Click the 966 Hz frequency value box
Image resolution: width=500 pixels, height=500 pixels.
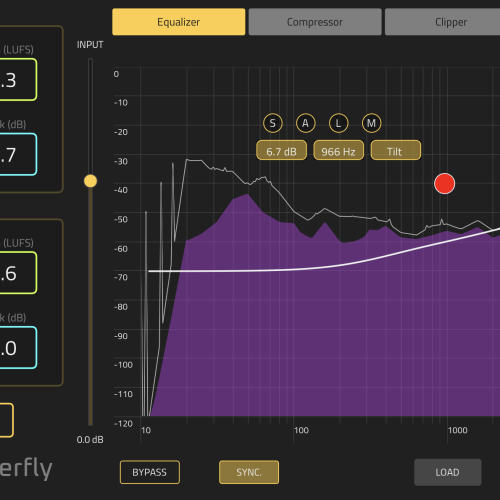click(338, 150)
